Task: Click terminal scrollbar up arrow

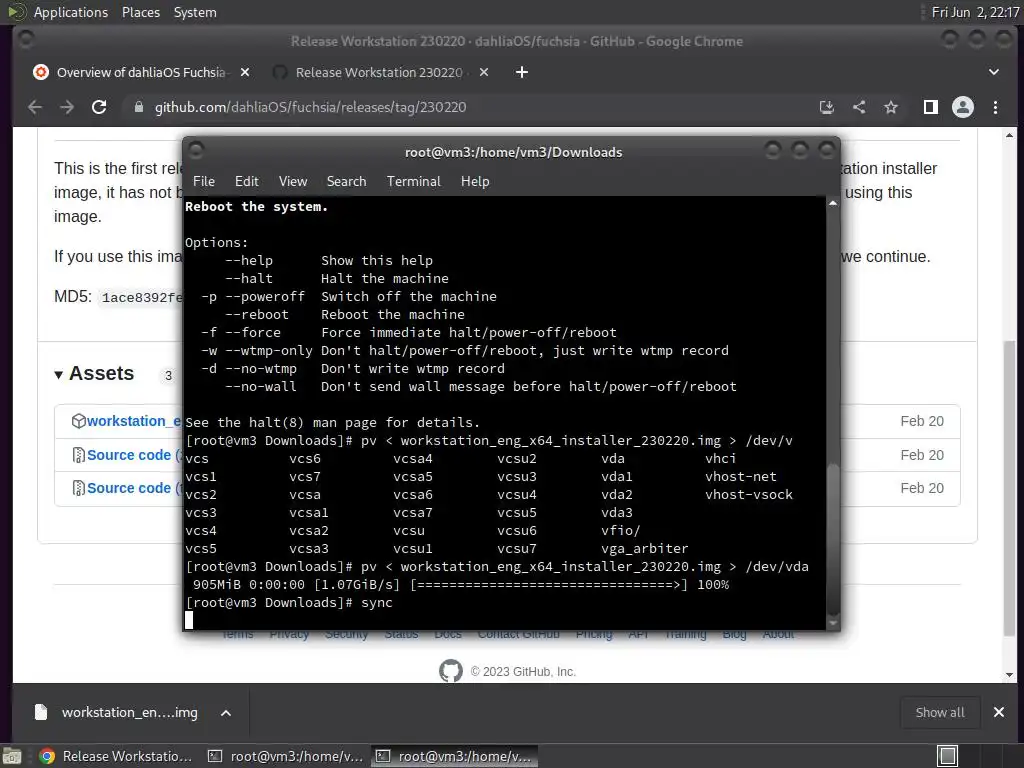Action: click(833, 203)
